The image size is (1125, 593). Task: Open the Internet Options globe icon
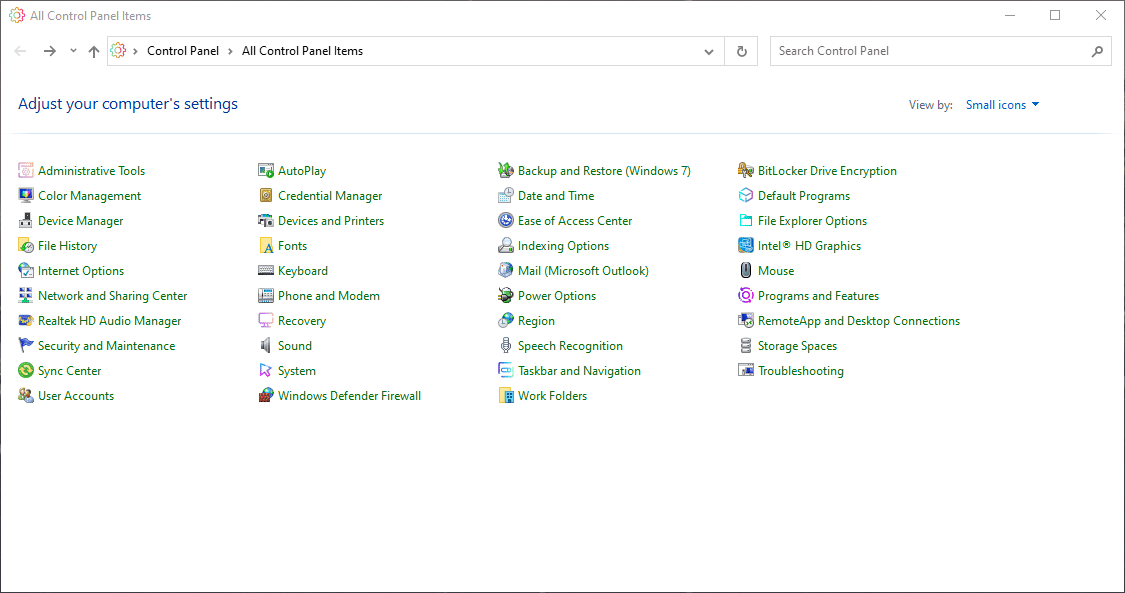pos(26,271)
